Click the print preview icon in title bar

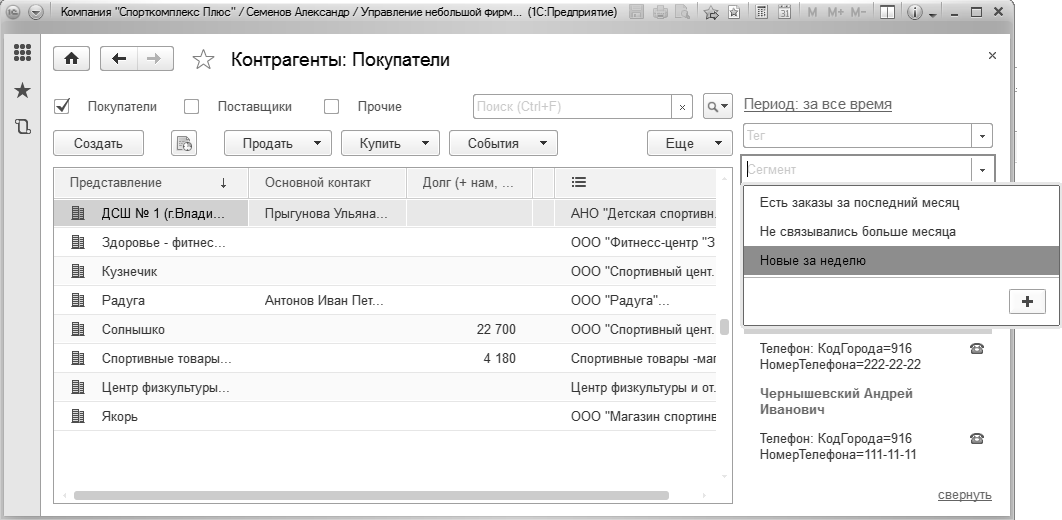pyautogui.click(x=683, y=12)
